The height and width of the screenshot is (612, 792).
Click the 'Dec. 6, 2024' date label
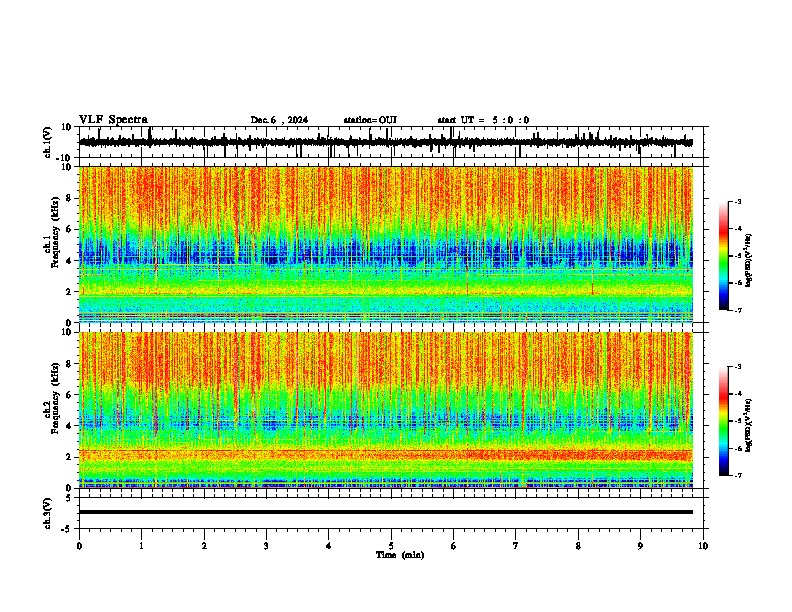[x=279, y=120]
